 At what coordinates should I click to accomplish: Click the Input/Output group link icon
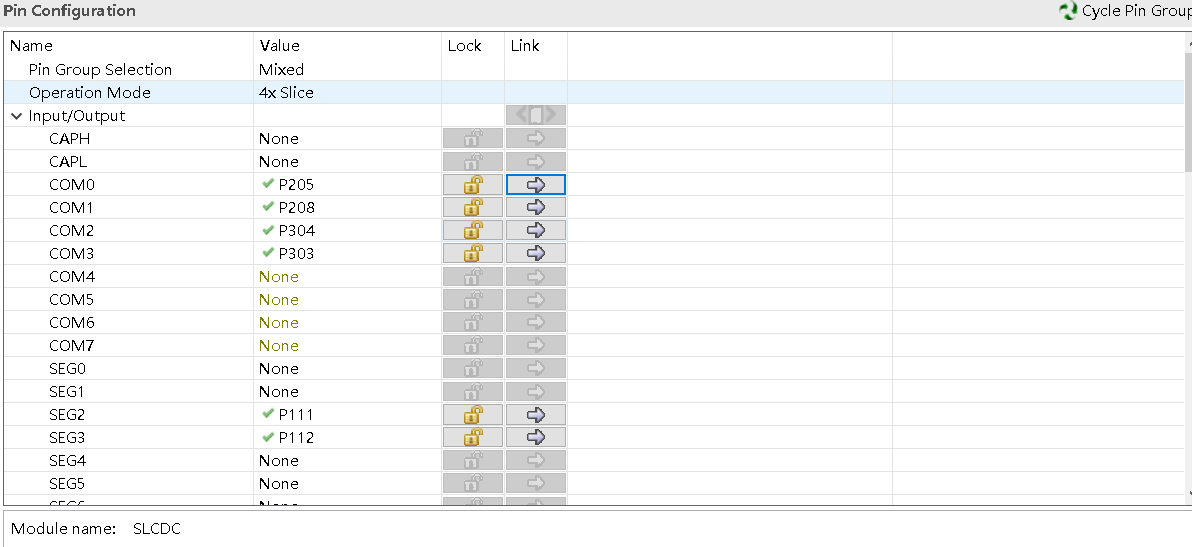536,115
